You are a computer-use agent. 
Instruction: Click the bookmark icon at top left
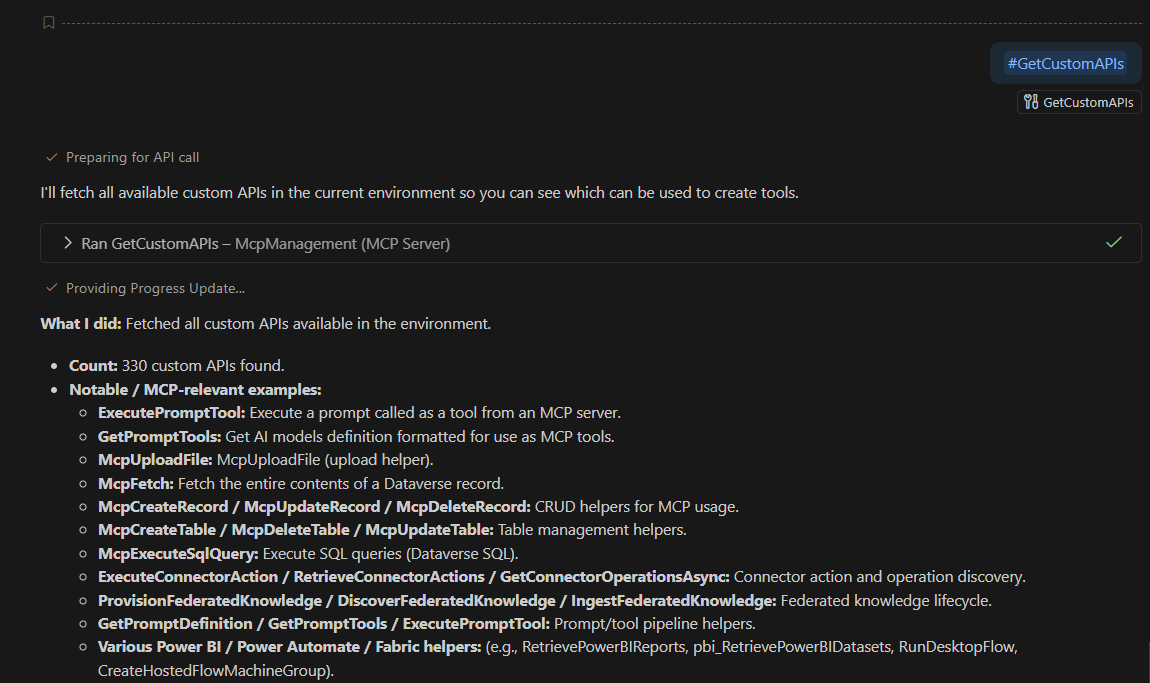[x=49, y=23]
